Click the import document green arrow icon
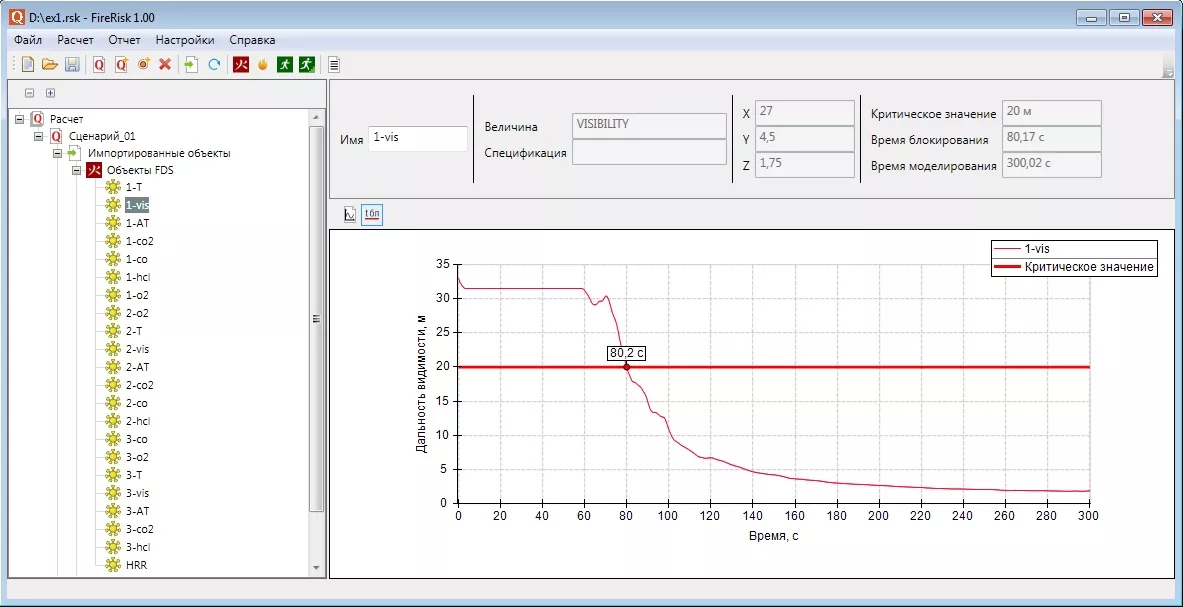This screenshot has width=1183, height=607. 191,65
